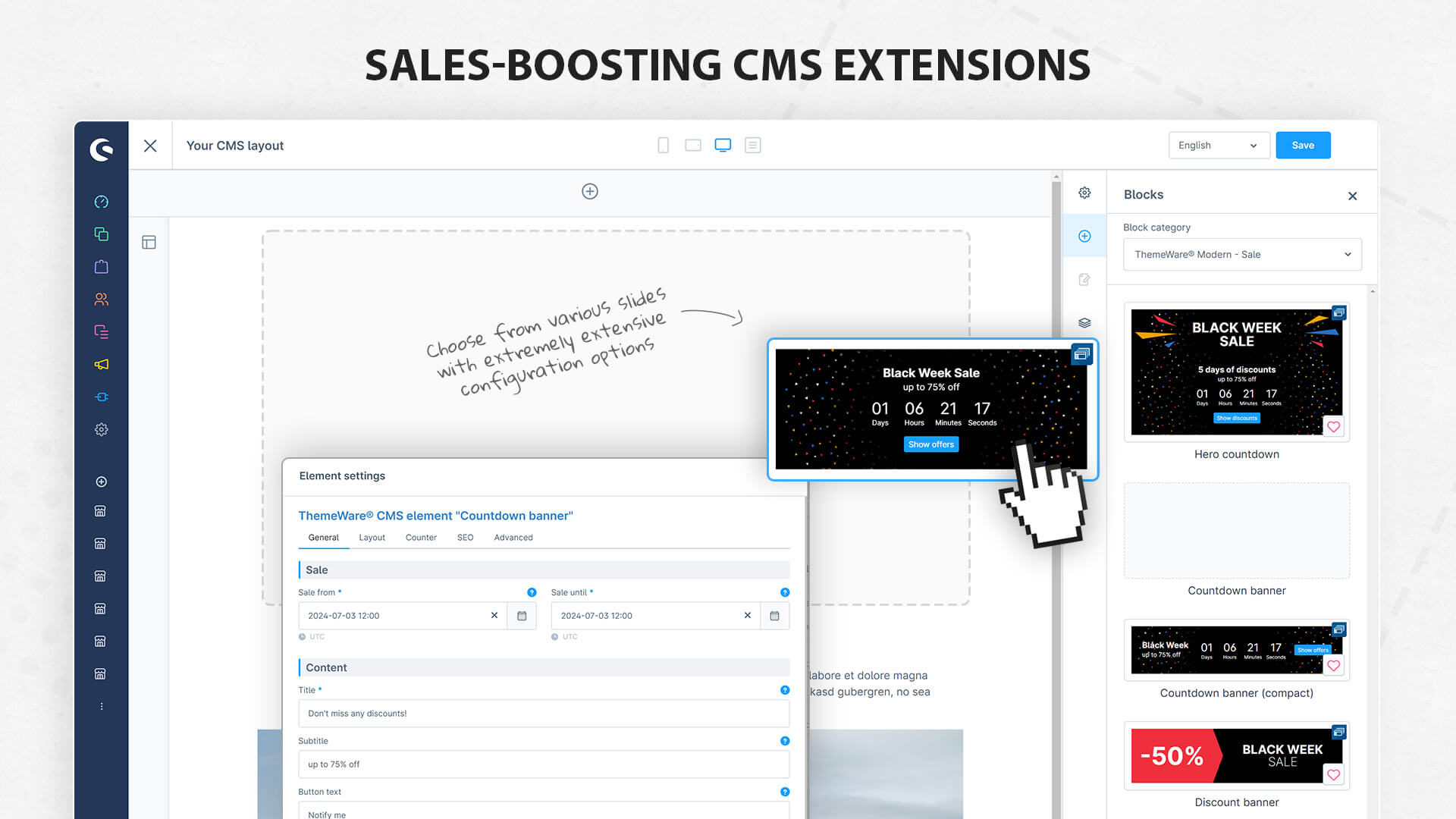Click the desktop view icon in toolbar
This screenshot has width=1456, height=819.
coord(722,145)
